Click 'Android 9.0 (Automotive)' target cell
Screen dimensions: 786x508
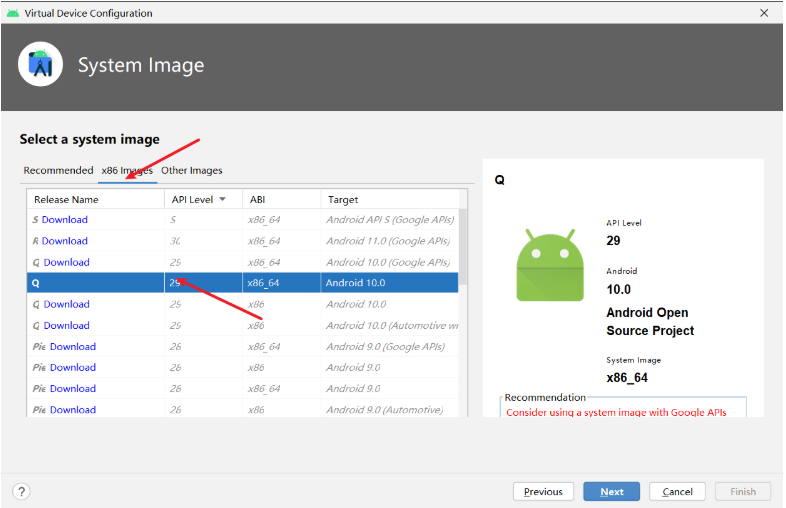pyautogui.click(x=384, y=410)
